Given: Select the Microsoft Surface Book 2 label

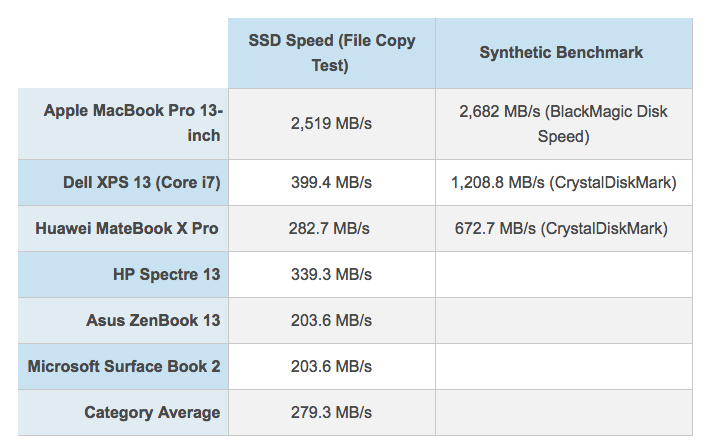Looking at the screenshot, I should (x=123, y=366).
